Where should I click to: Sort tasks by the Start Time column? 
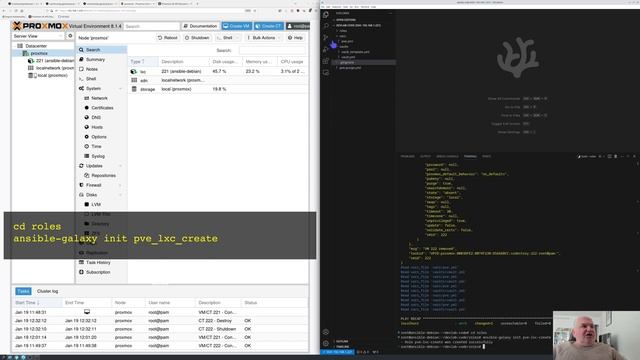coord(37,303)
